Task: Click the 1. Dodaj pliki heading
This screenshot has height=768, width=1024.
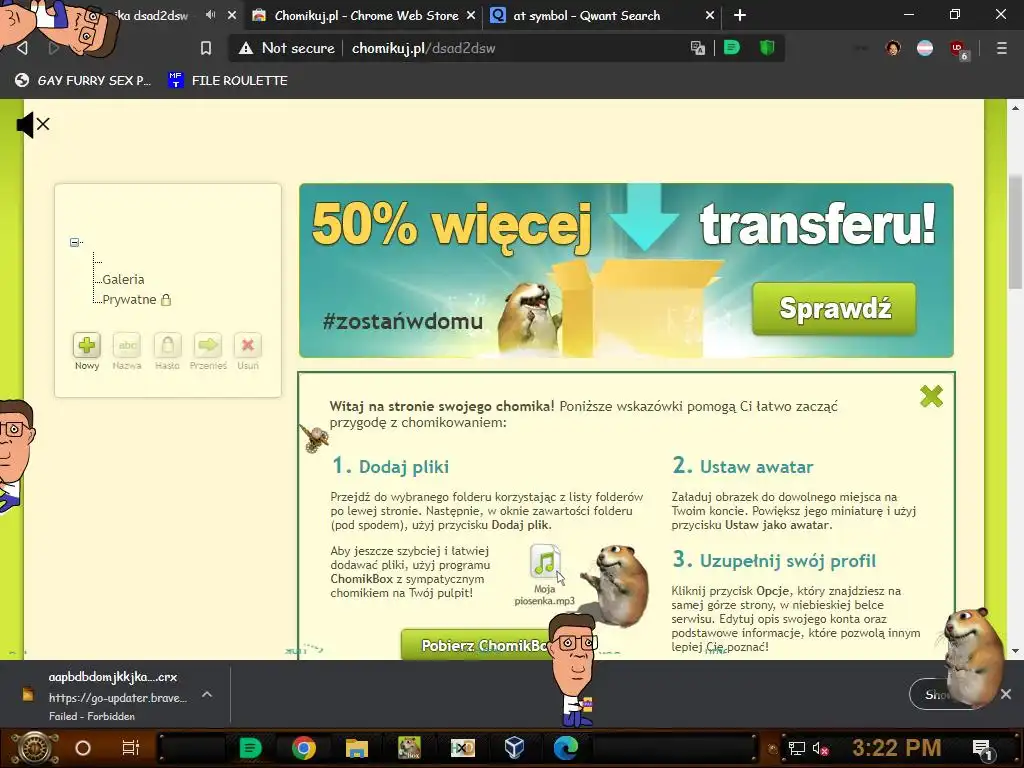Action: (391, 466)
